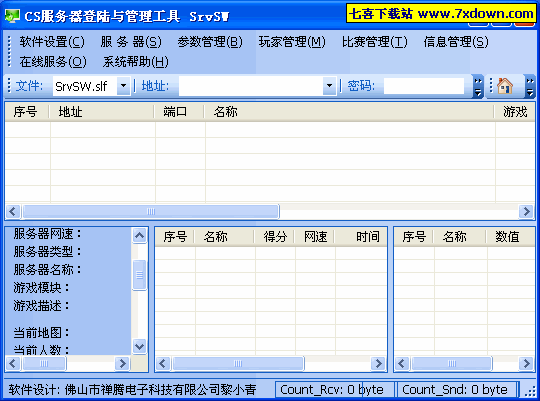Click parameters list horizontal scrollbar thumb

point(452,363)
